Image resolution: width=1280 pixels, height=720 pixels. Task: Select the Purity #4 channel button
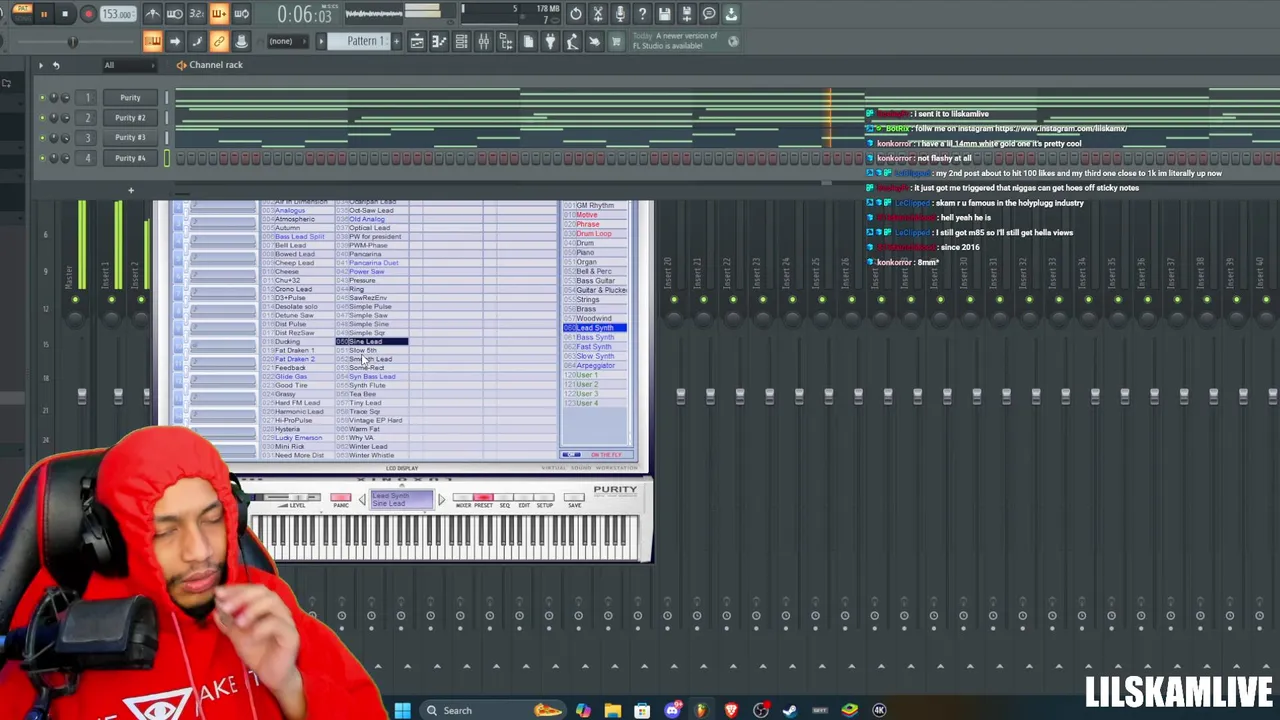(x=130, y=158)
